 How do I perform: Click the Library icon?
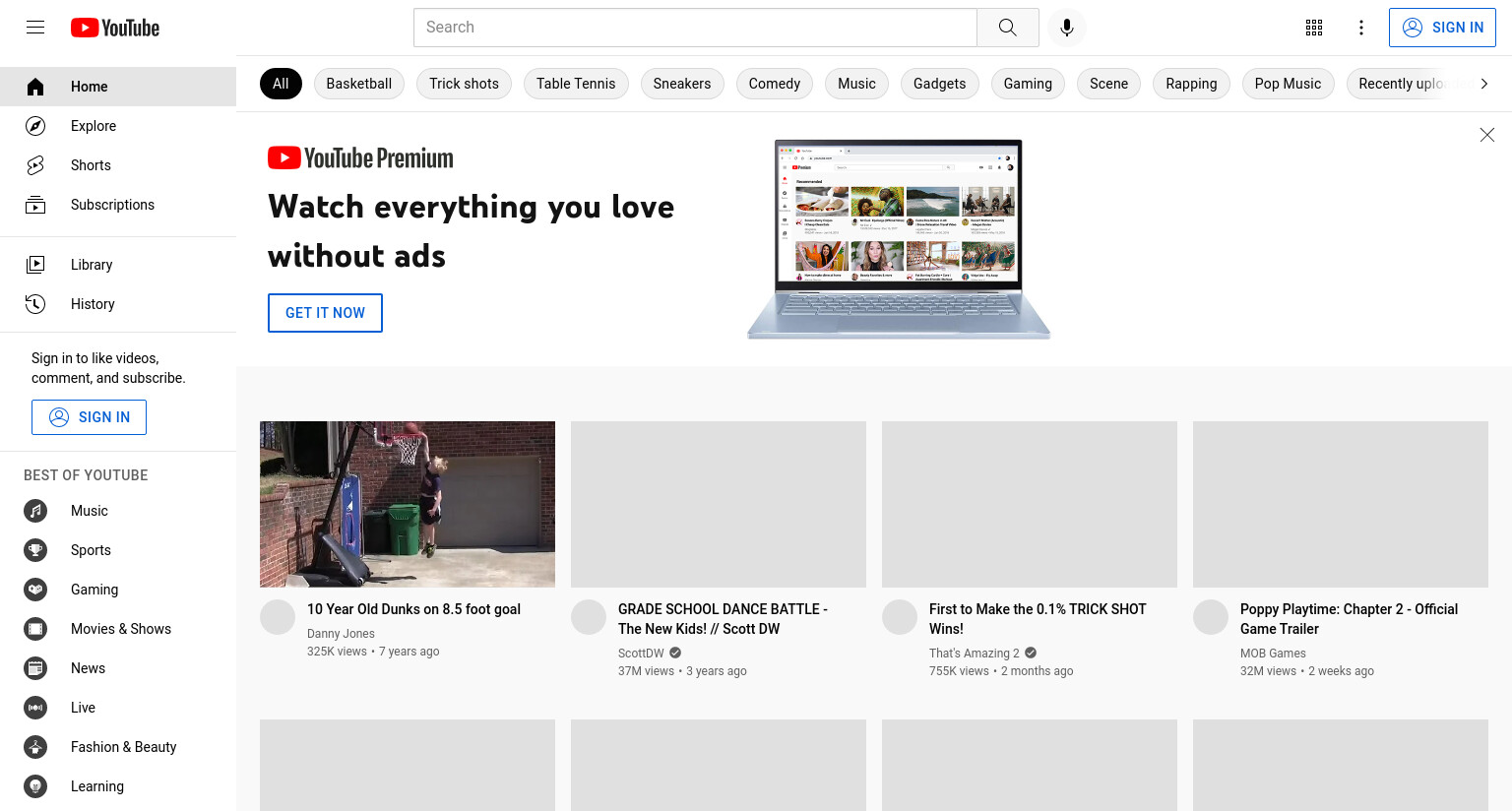click(35, 264)
